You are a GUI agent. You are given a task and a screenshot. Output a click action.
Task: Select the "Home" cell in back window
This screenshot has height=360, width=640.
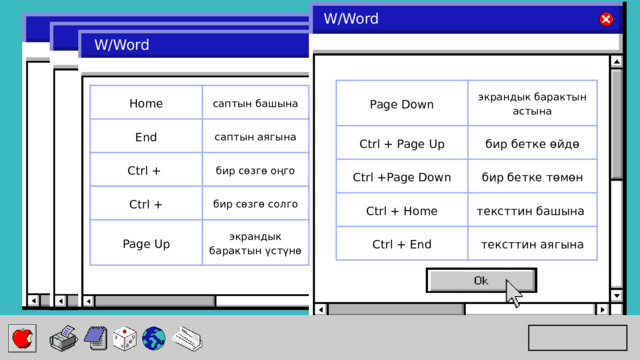point(146,102)
